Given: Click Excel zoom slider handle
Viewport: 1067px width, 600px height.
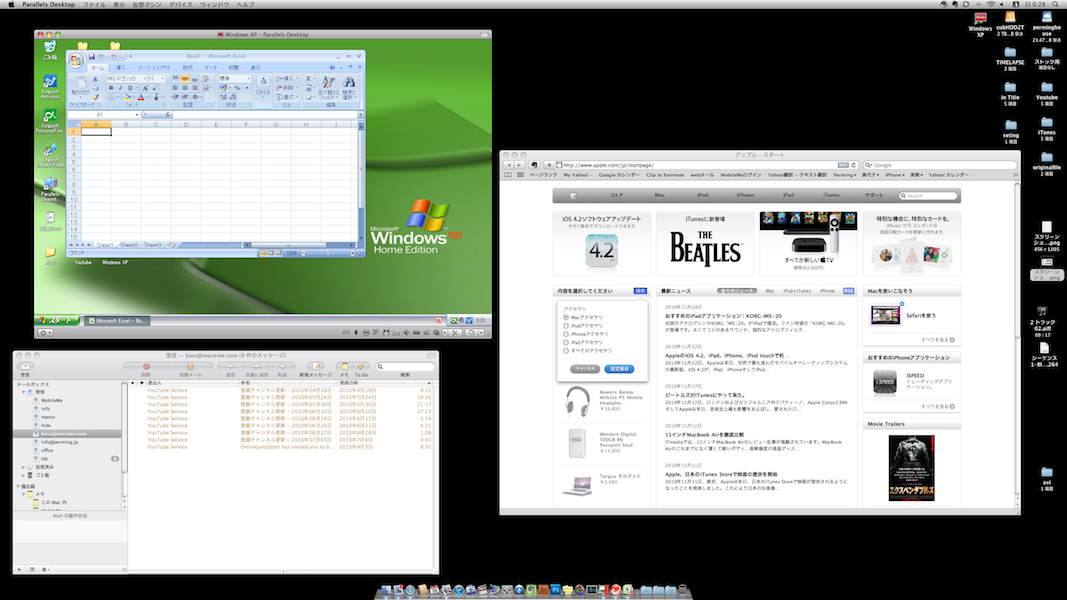Looking at the screenshot, I should [328, 253].
